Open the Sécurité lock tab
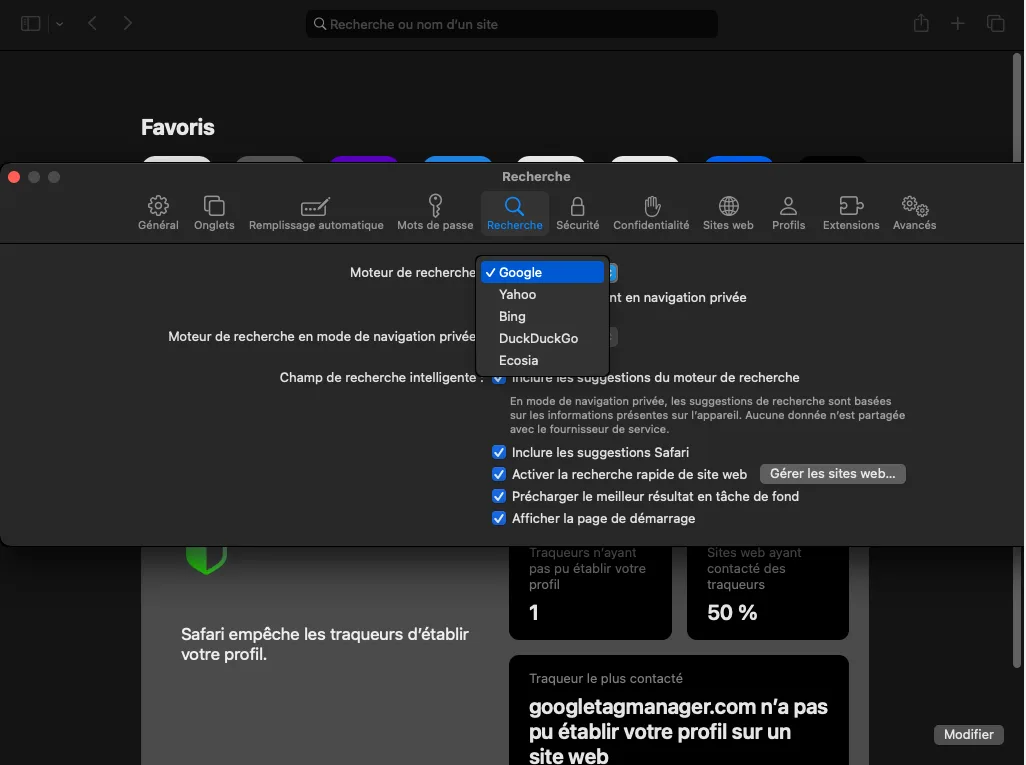Viewport: 1026px width, 765px height. (577, 213)
